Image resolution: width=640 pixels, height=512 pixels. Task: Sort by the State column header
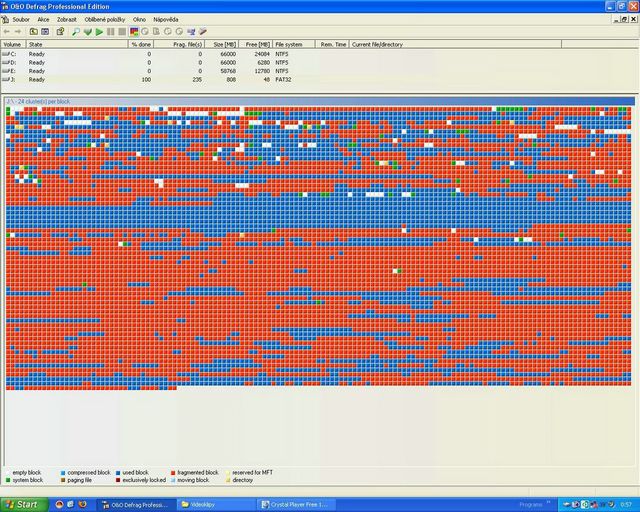point(77,44)
